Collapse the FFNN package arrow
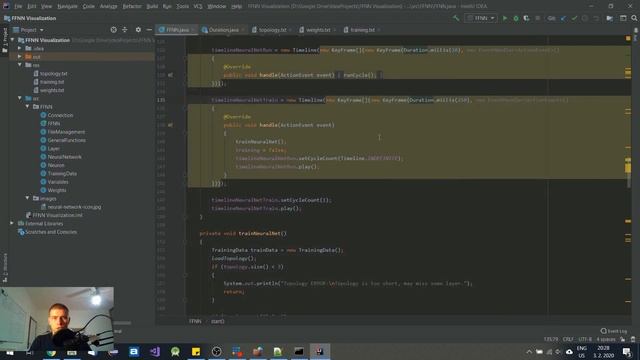Viewport: 640px width, 360px height. point(27,107)
